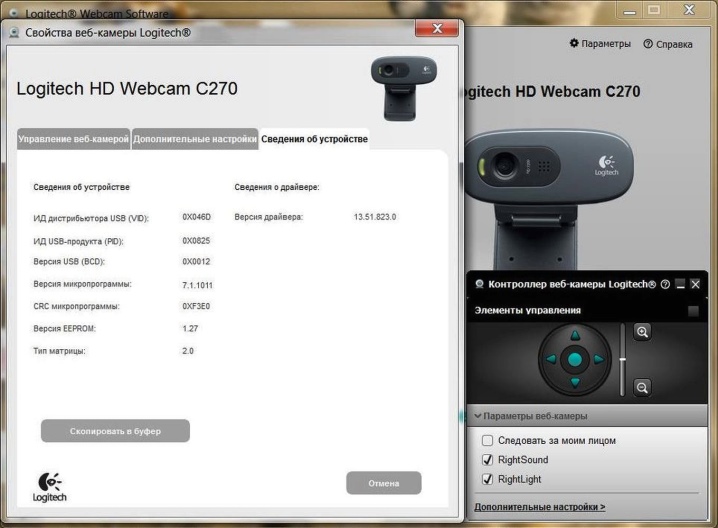Screen dimensions: 718x528
Task: Click the center reset button of pan control
Action: click(x=575, y=359)
